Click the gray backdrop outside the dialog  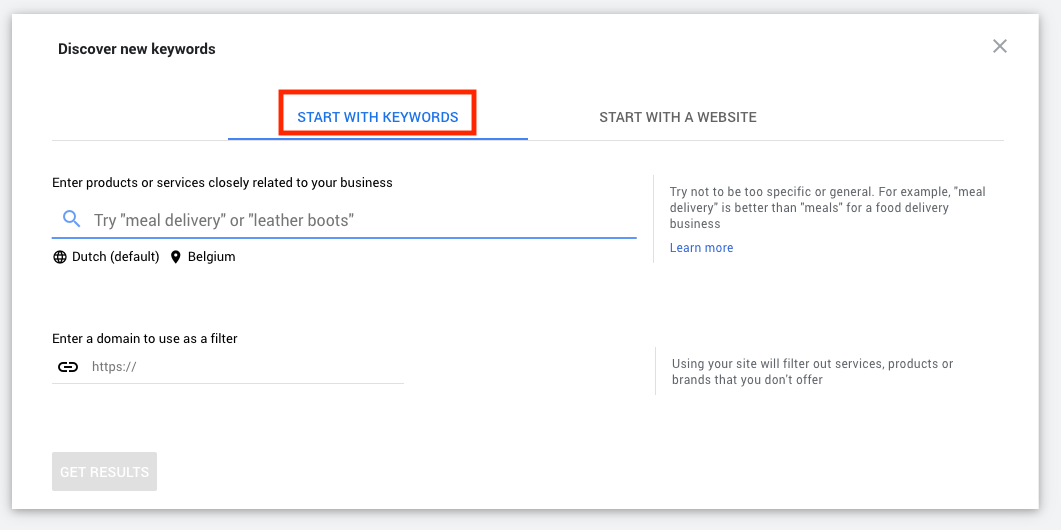(x=1050, y=271)
